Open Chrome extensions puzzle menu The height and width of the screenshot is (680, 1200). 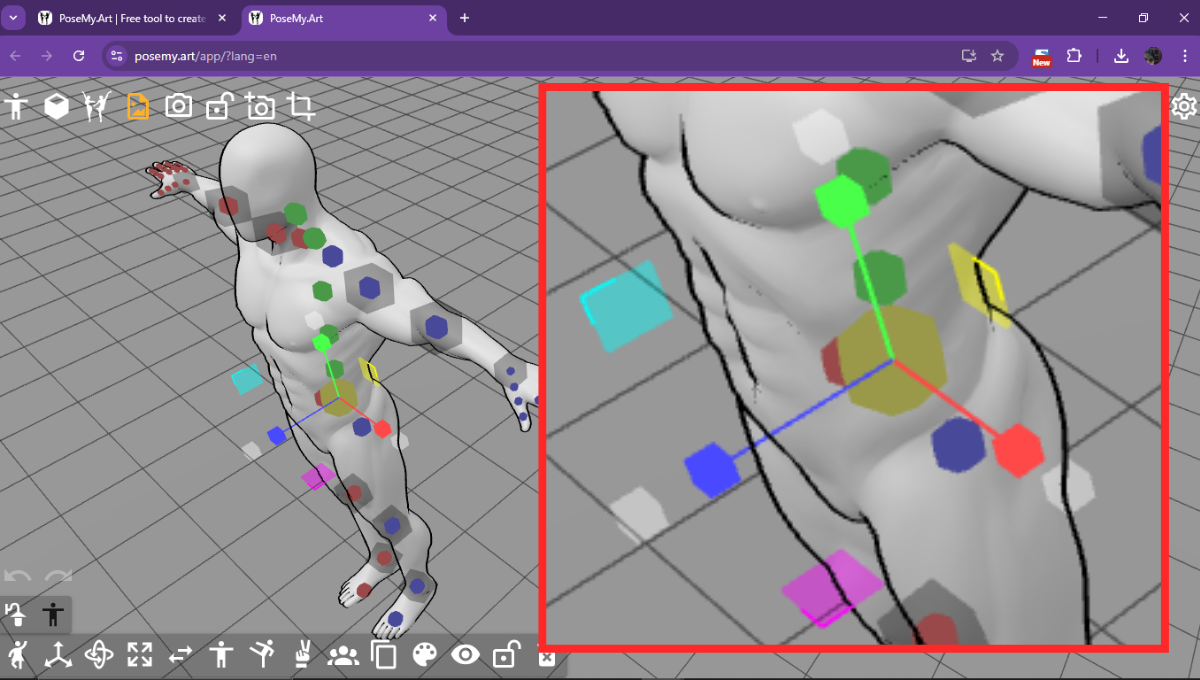point(1075,56)
